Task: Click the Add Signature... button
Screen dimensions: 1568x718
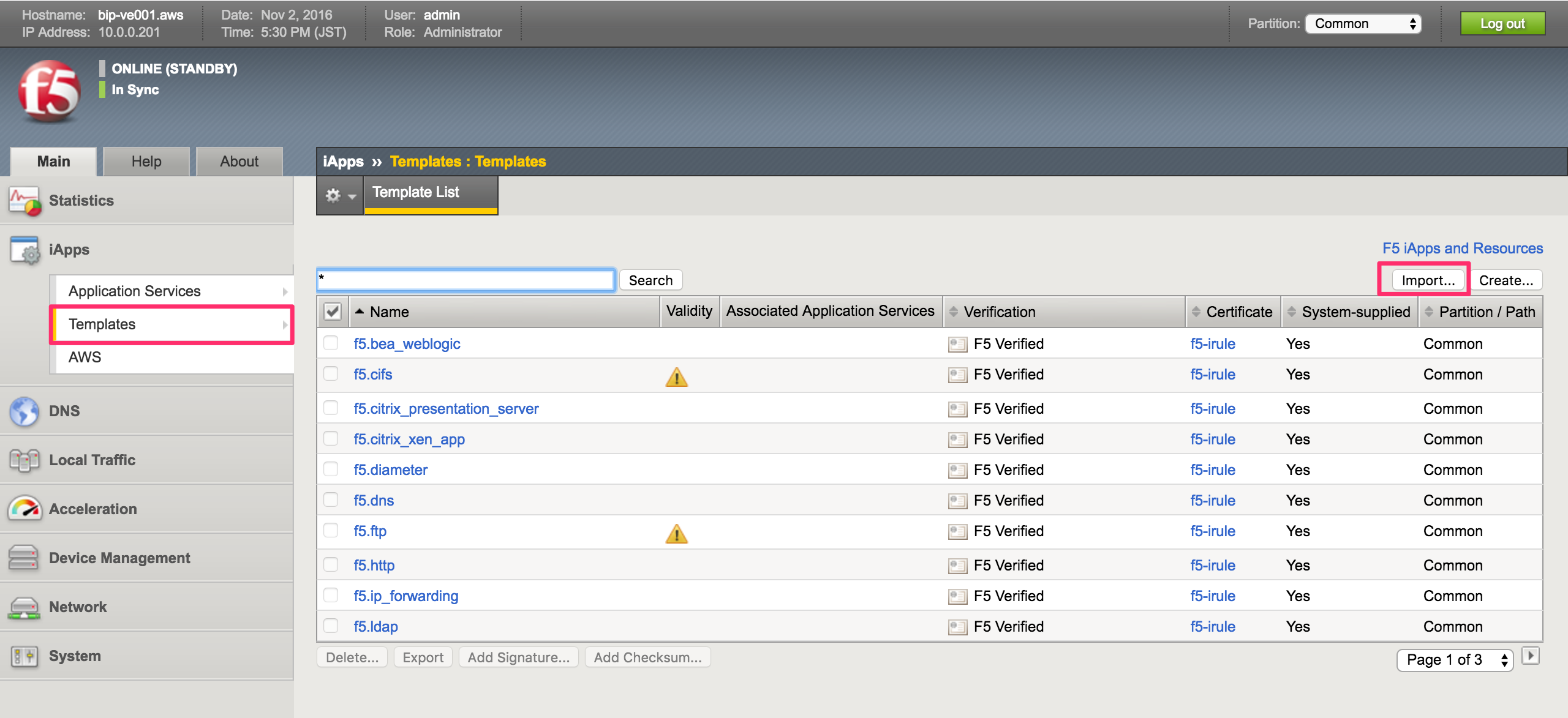Action: (518, 657)
